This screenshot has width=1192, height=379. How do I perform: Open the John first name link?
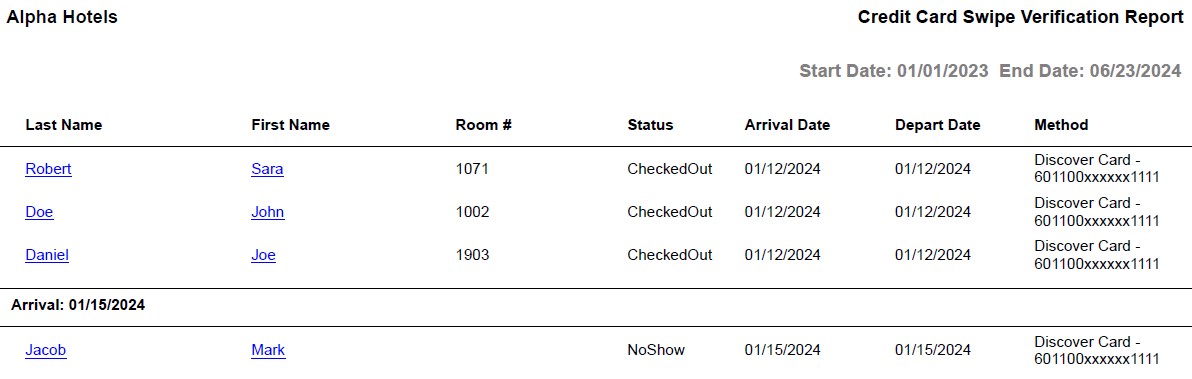268,213
